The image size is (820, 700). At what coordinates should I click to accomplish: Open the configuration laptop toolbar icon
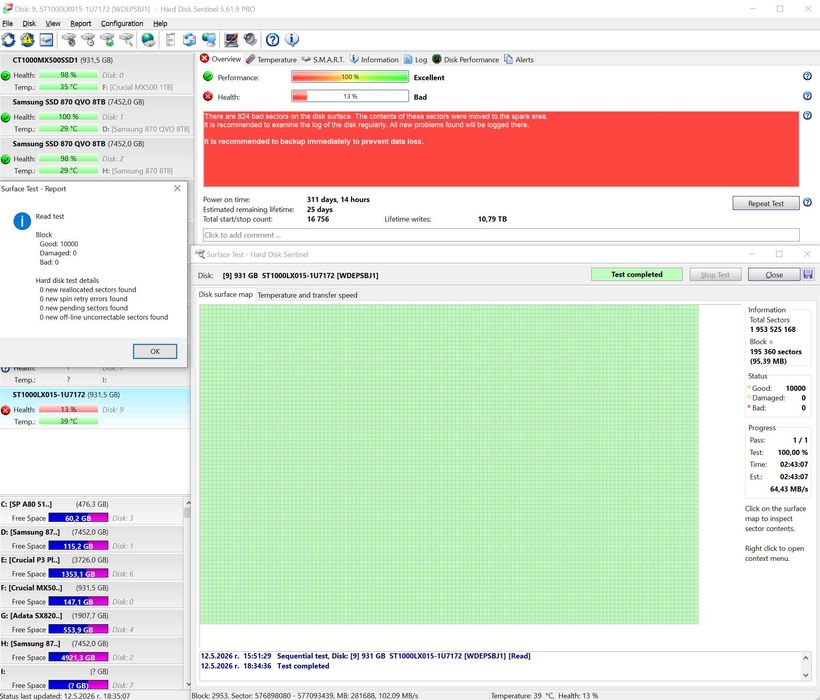point(231,40)
